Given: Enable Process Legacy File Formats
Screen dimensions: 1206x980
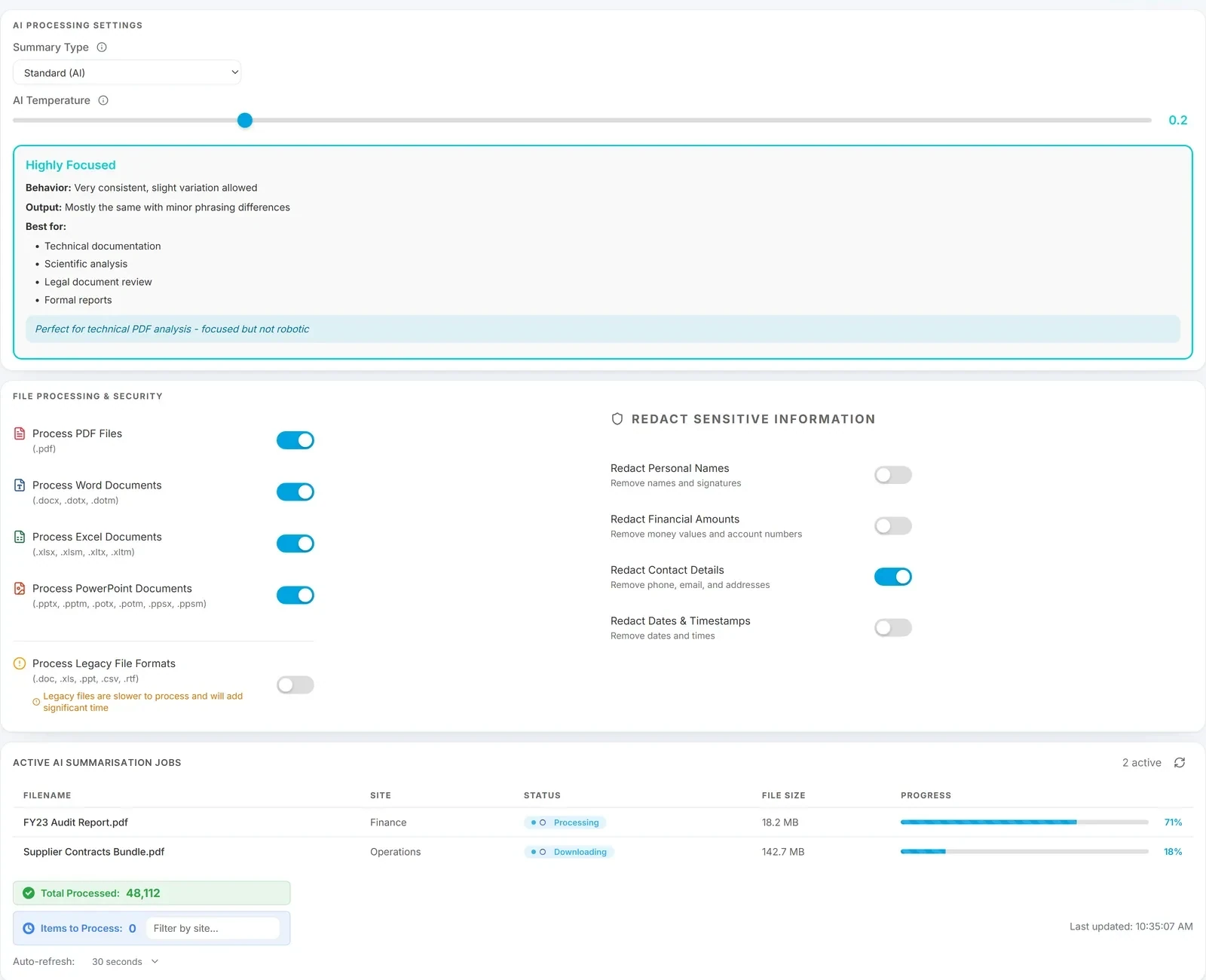Looking at the screenshot, I should [x=295, y=685].
